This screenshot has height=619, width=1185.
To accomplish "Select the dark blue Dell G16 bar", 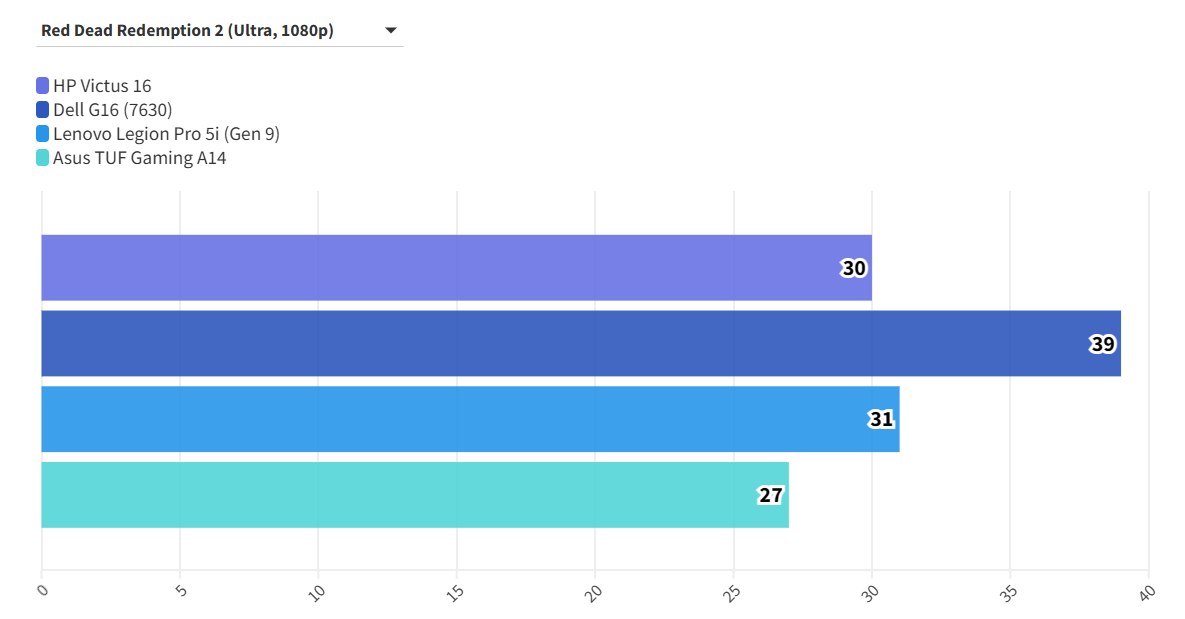I will (560, 344).
